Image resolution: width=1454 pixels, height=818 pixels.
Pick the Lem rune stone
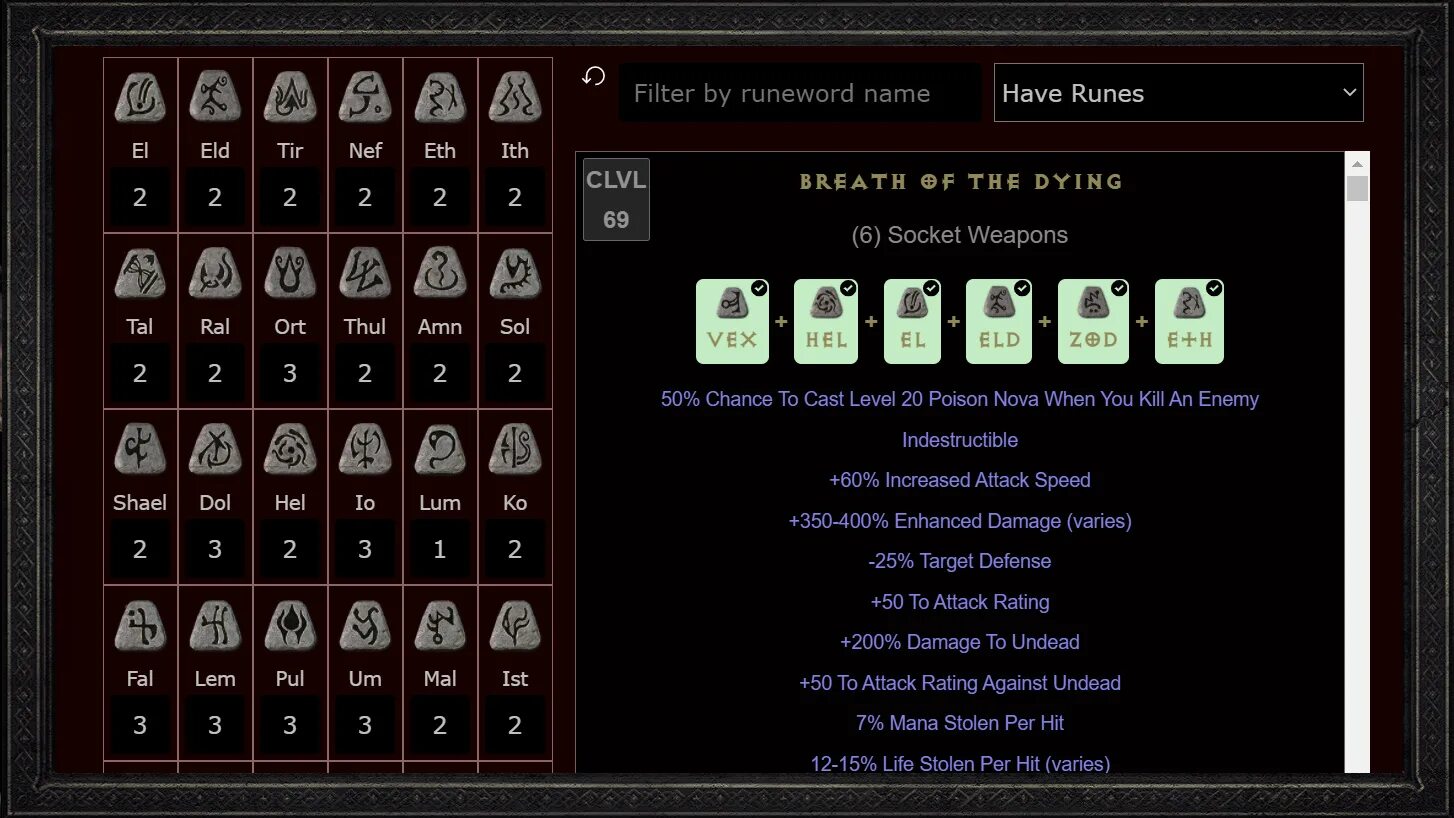[215, 626]
